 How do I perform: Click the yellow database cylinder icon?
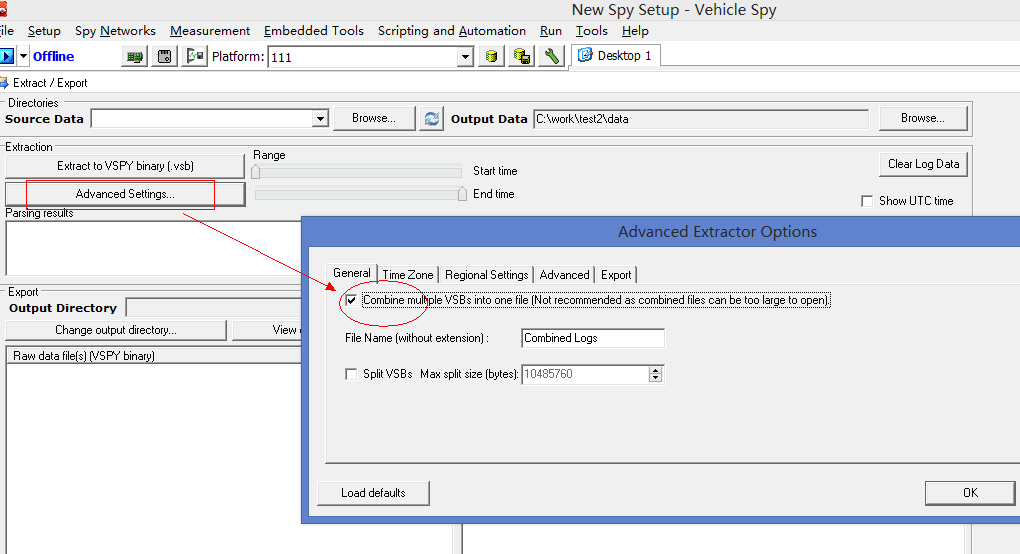(491, 57)
